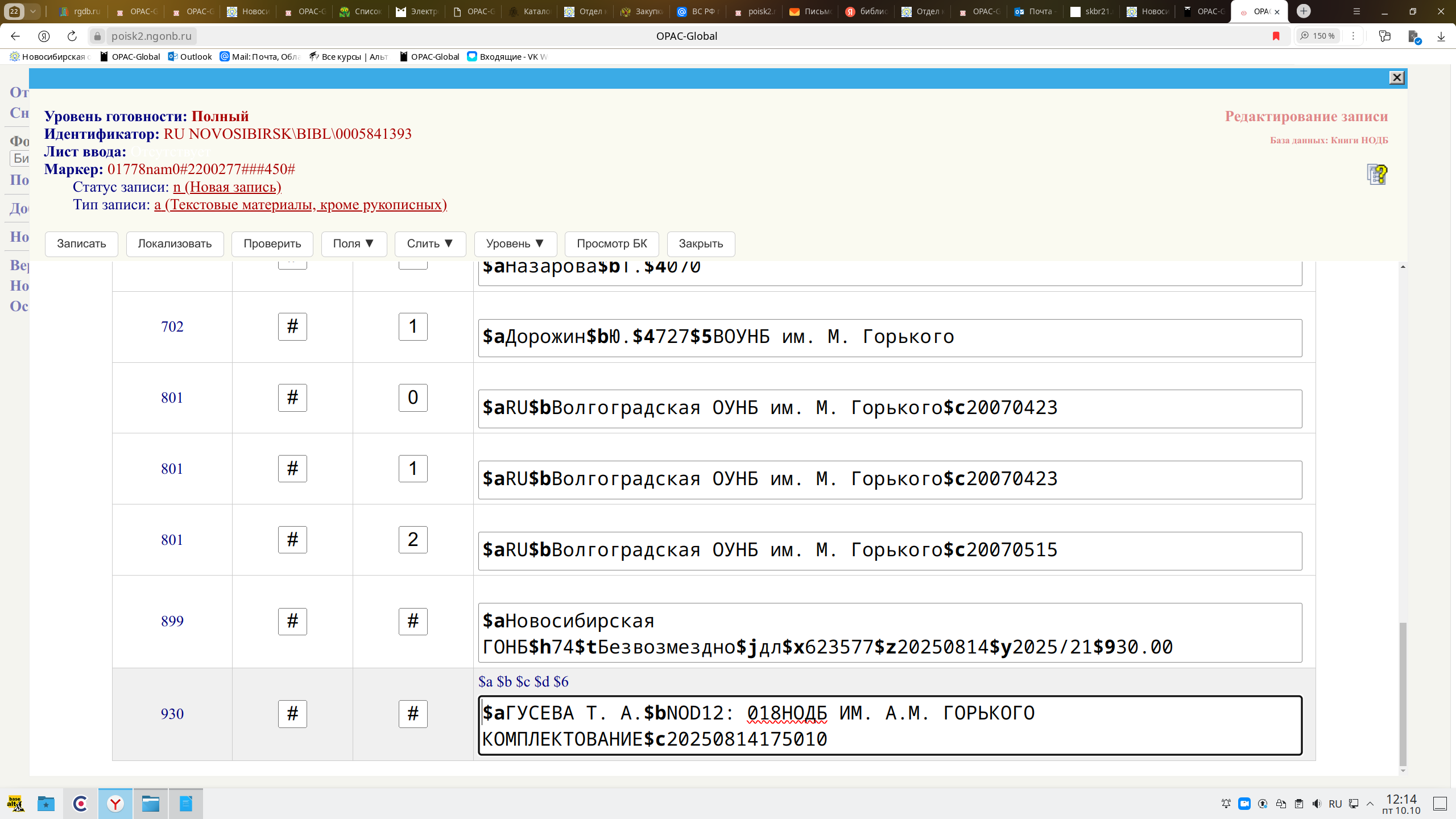
Task: Click the help questionnaire icon at right
Action: [x=1376, y=175]
